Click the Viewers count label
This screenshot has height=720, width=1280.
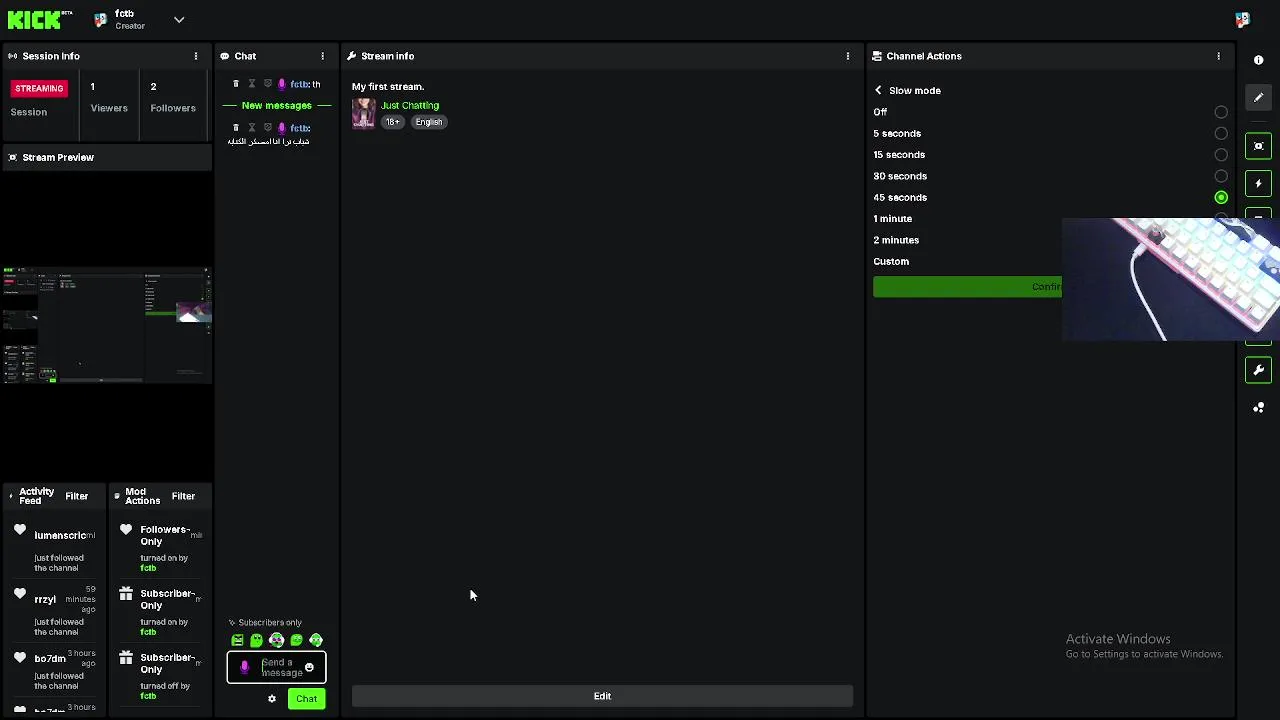coord(109,108)
